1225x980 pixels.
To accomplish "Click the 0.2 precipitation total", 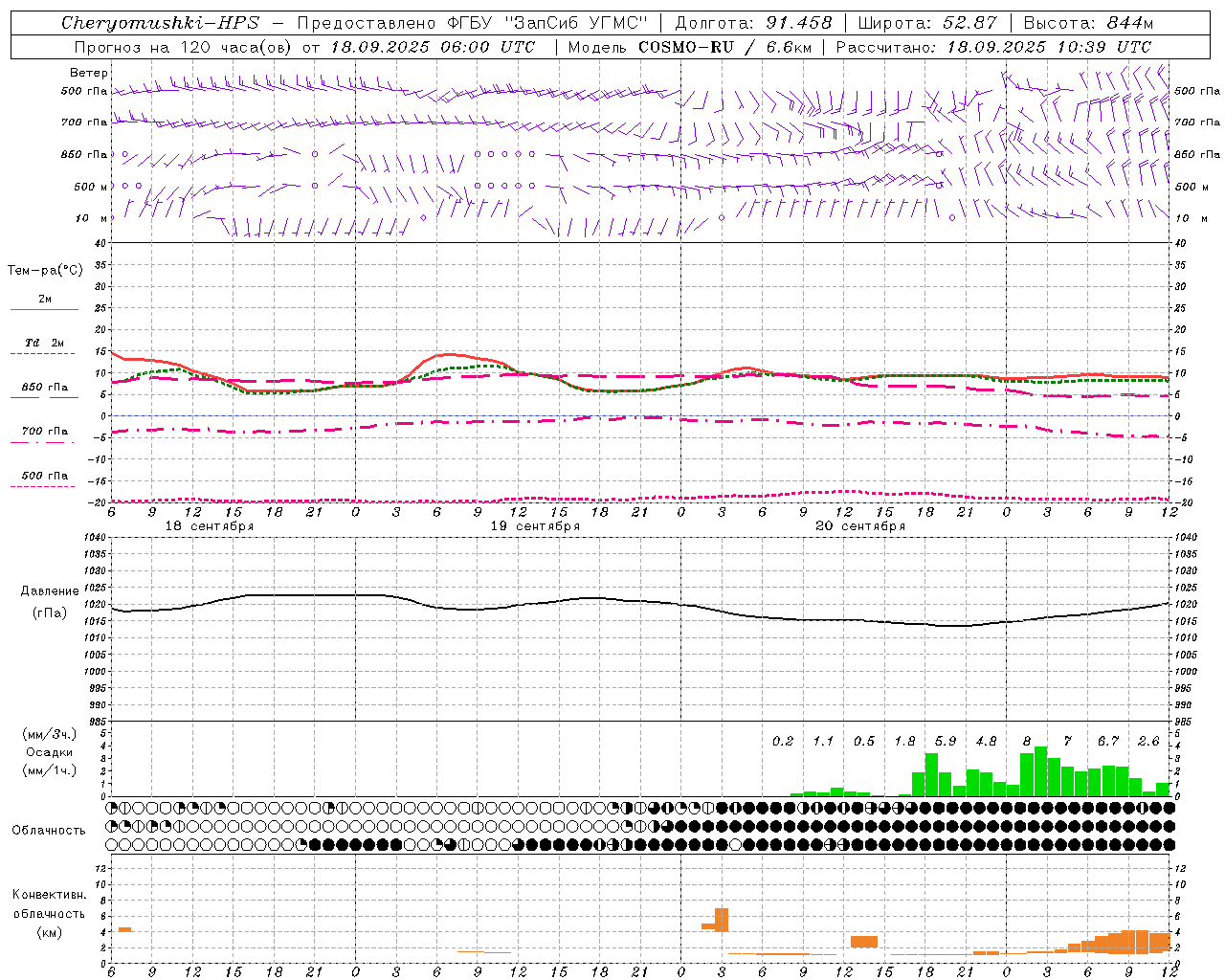I will [783, 742].
